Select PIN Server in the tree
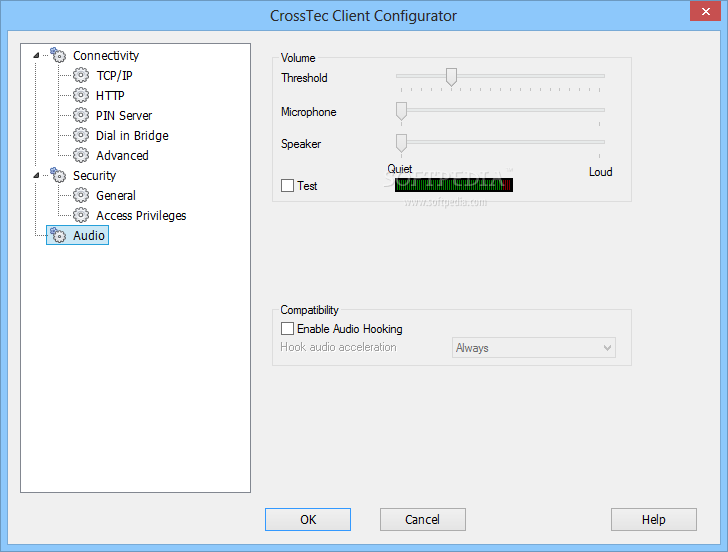The width and height of the screenshot is (728, 552). (x=124, y=116)
